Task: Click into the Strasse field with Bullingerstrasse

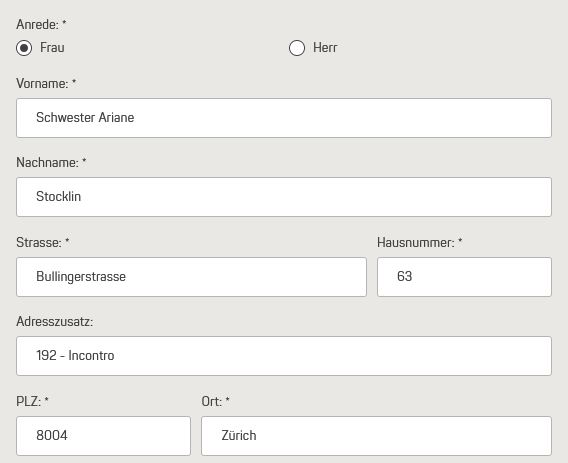Action: point(191,277)
